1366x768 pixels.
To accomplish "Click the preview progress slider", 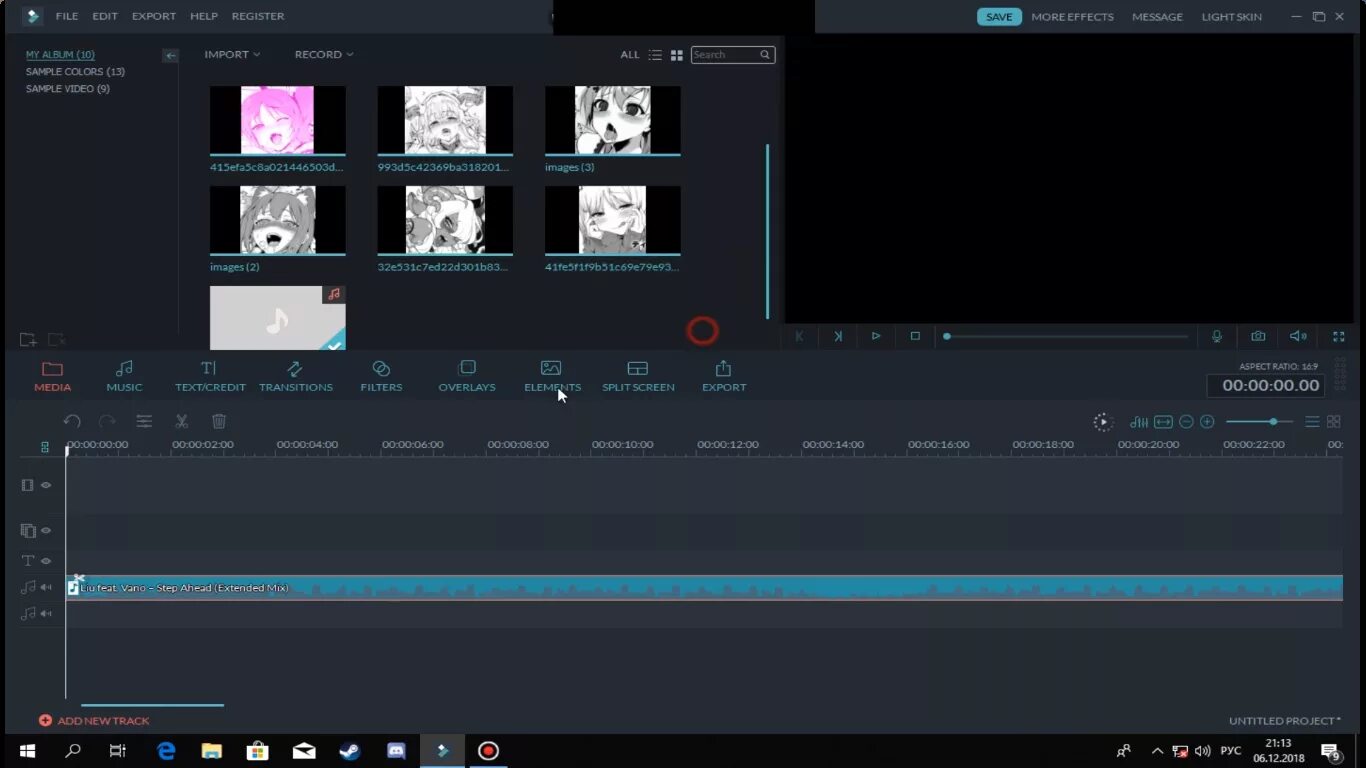I will click(x=1065, y=336).
